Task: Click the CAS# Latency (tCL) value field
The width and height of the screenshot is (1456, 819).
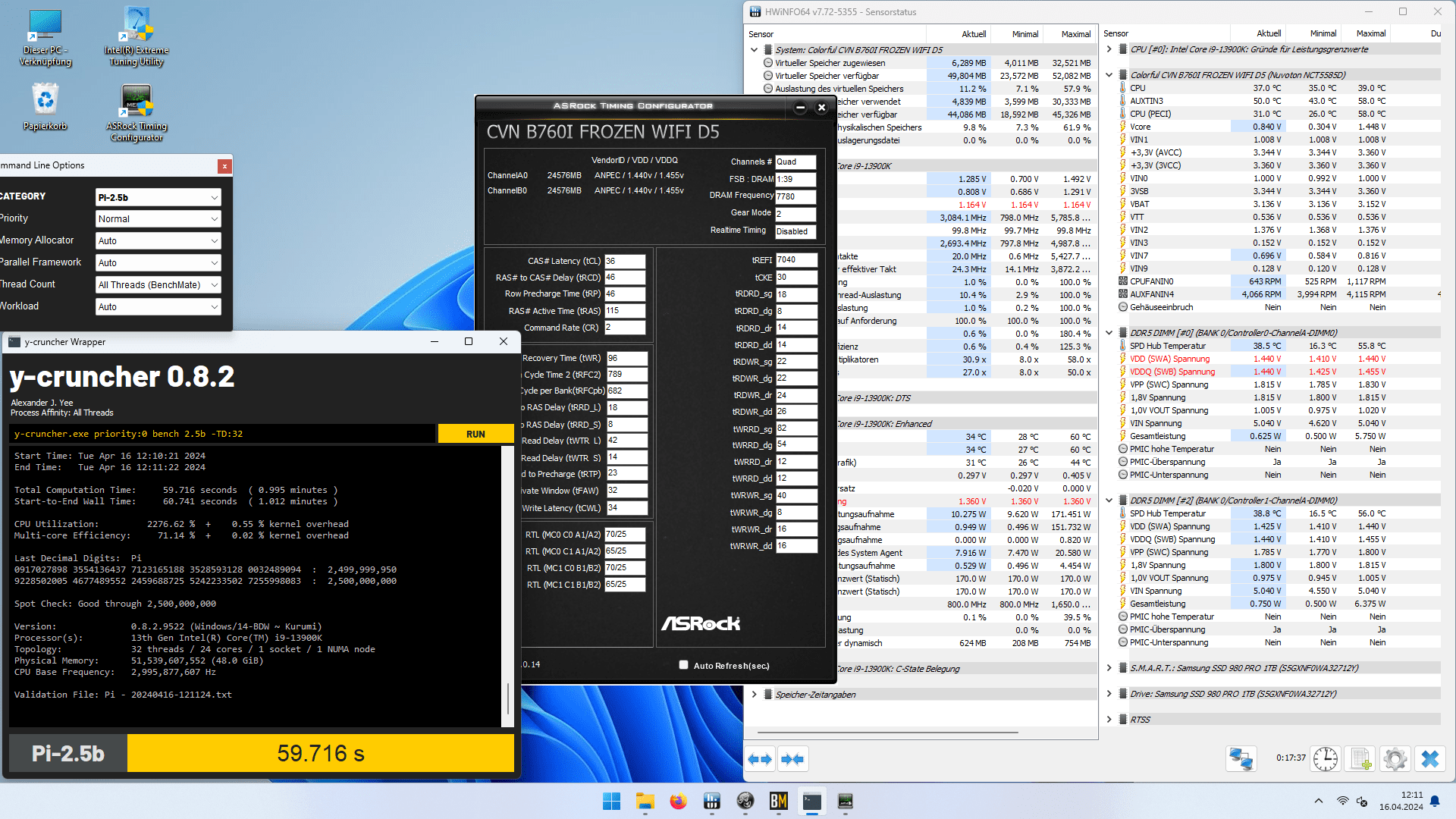Action: (x=624, y=261)
